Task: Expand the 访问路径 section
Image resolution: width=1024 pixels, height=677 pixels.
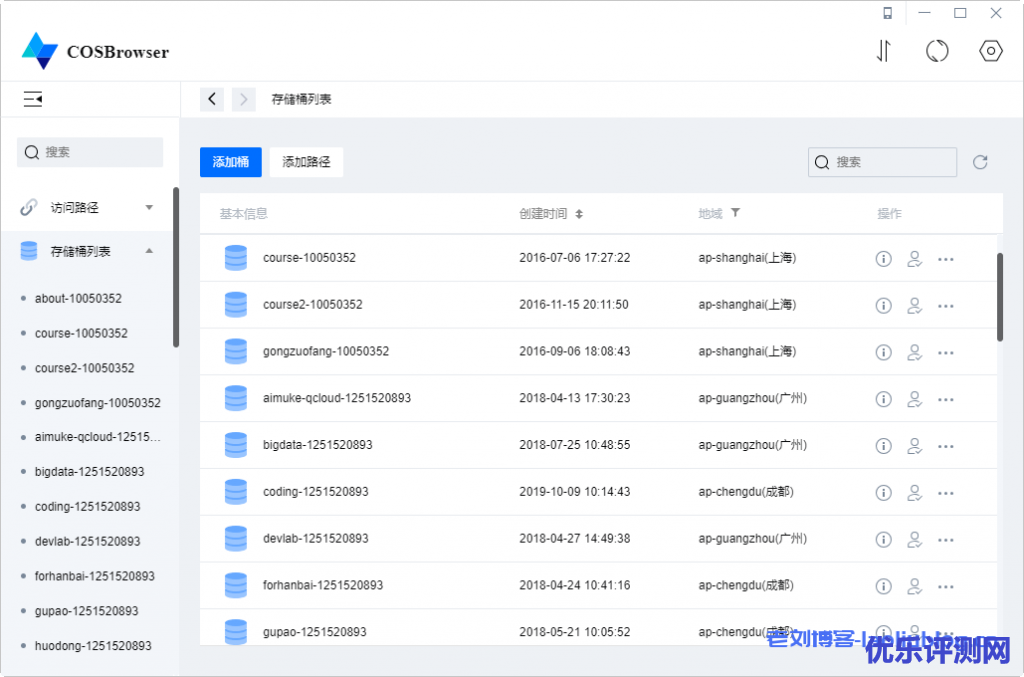Action: click(149, 208)
